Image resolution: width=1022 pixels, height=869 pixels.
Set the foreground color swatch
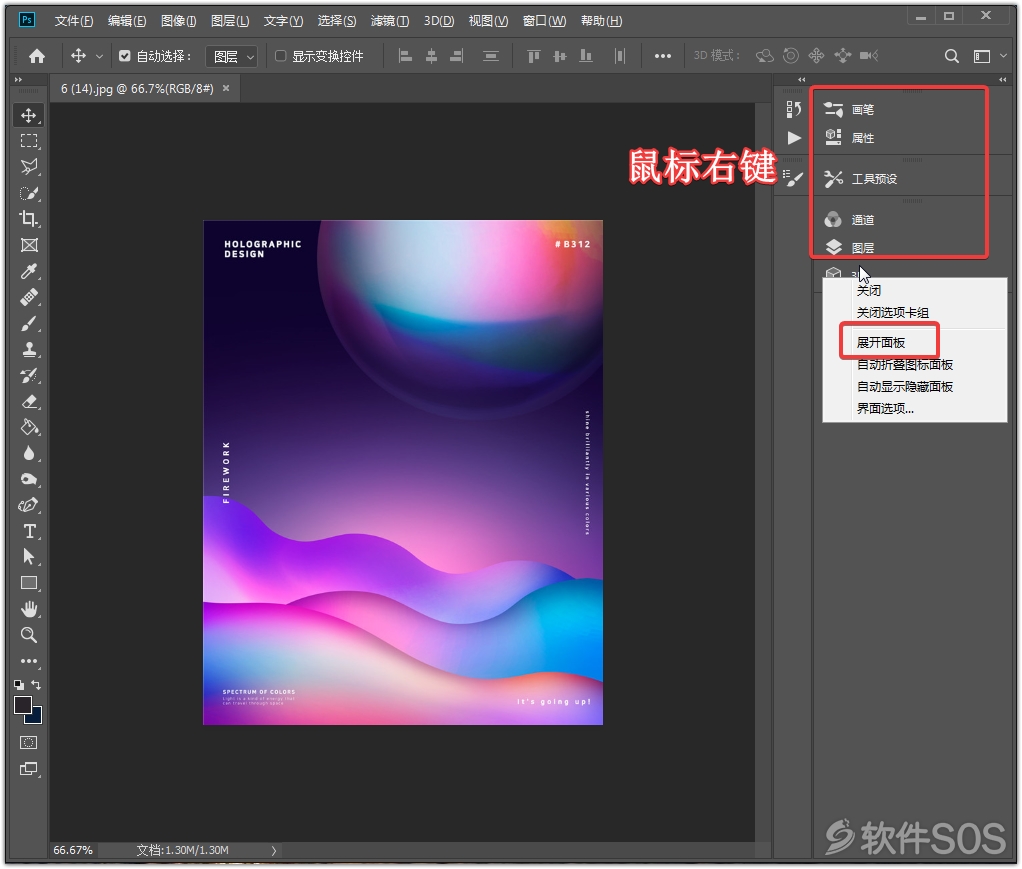23,705
